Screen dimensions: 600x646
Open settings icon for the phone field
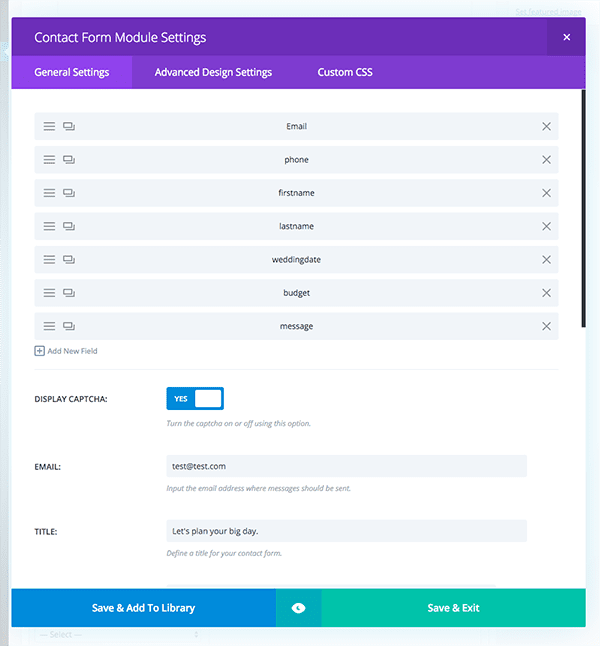69,160
